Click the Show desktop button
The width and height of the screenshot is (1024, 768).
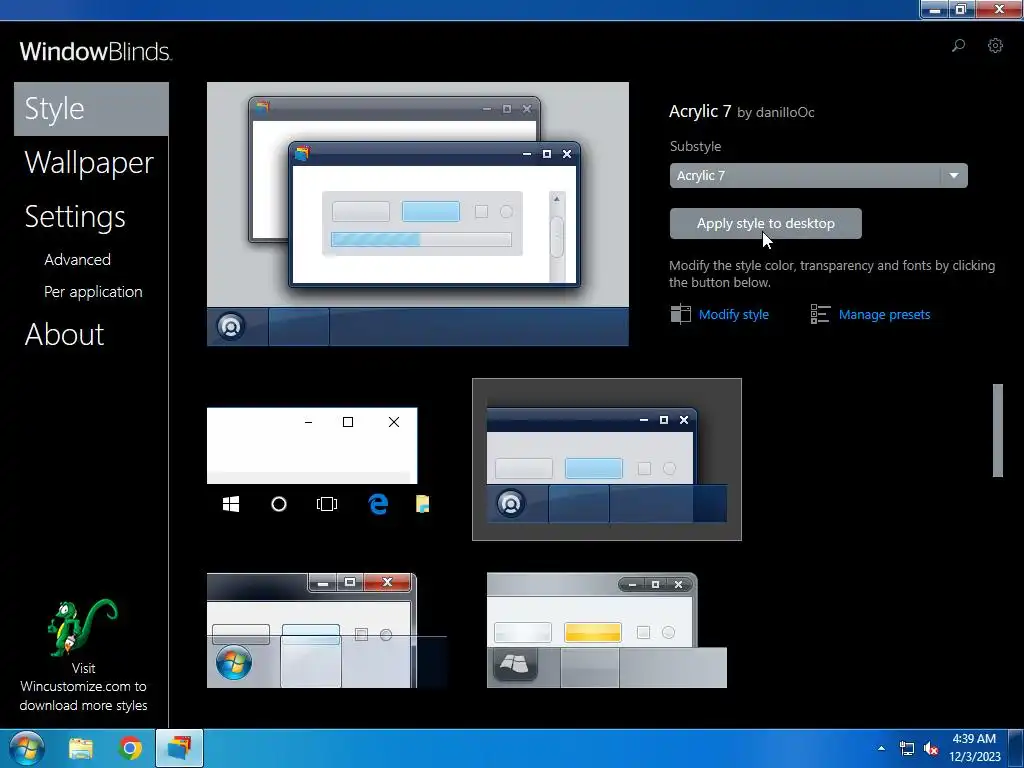(x=1016, y=748)
